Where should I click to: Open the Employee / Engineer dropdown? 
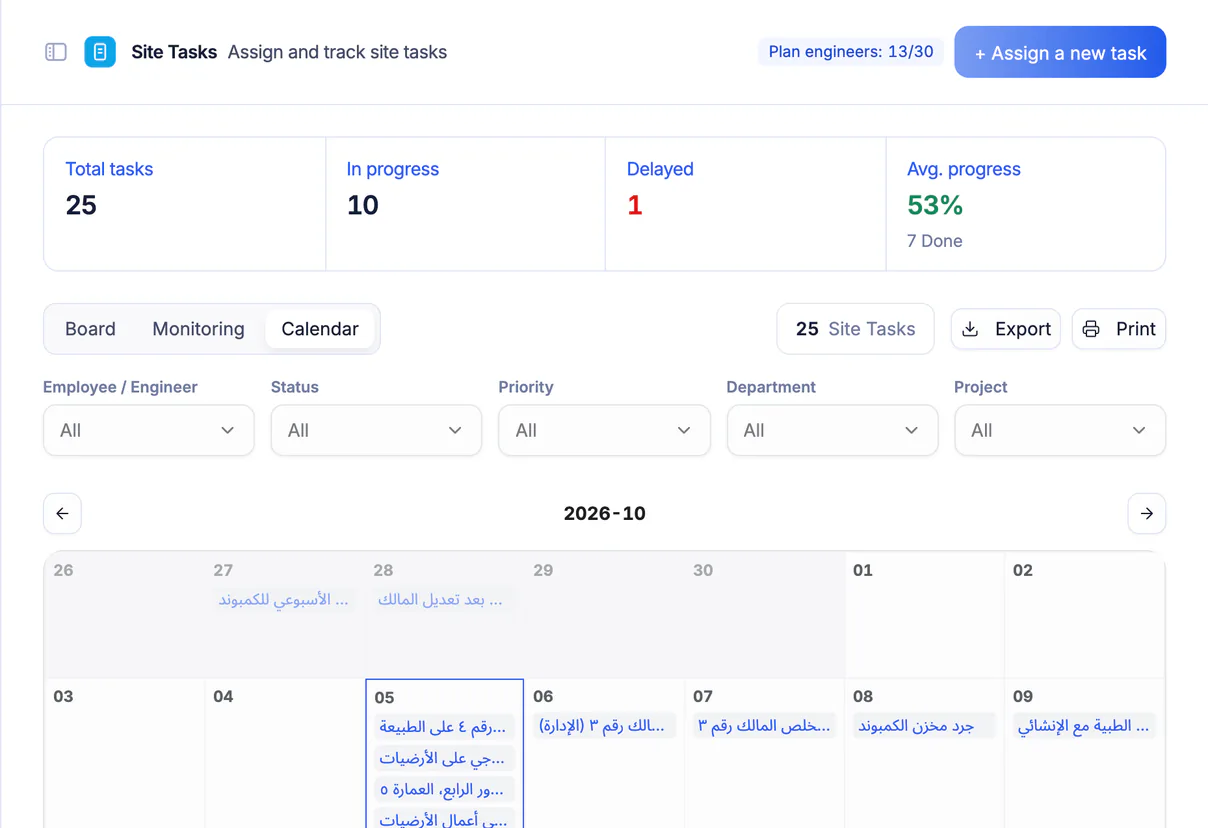[x=148, y=430]
